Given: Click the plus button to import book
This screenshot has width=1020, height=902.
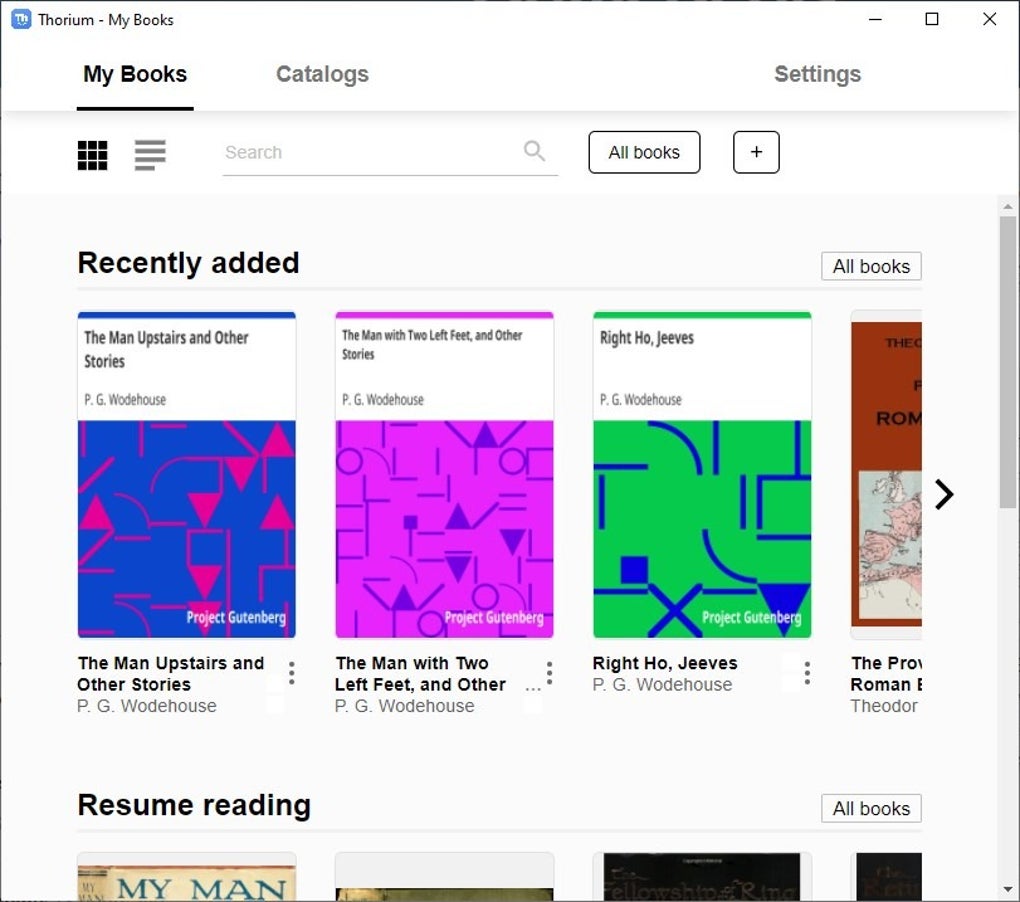Looking at the screenshot, I should pyautogui.click(x=756, y=152).
